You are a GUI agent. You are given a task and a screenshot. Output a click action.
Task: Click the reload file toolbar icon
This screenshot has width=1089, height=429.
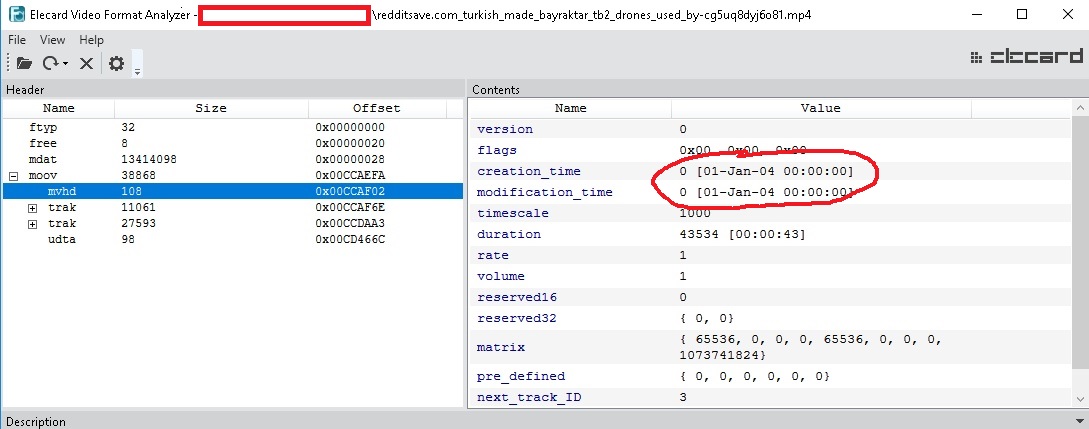(x=50, y=63)
